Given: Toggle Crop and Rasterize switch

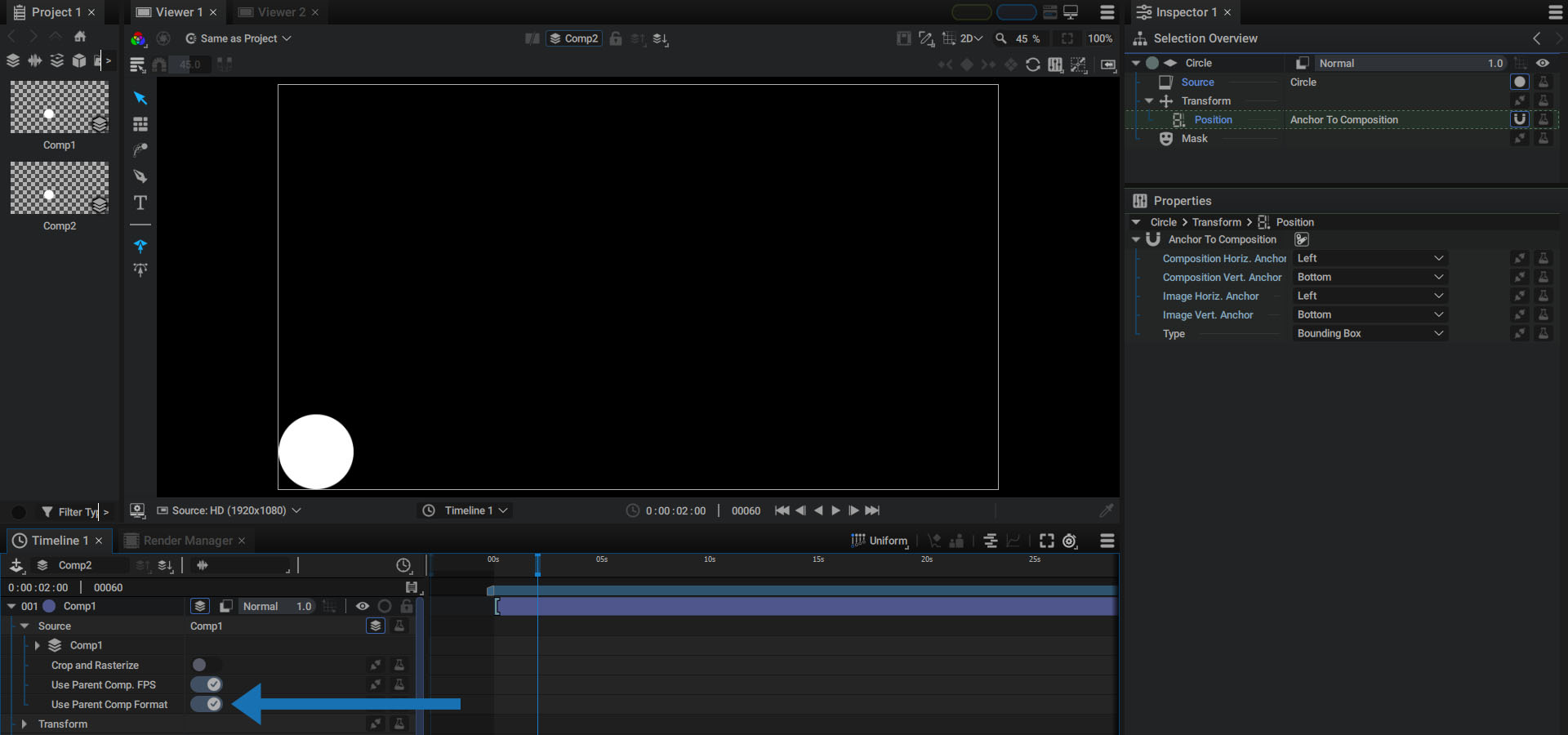Looking at the screenshot, I should click(x=207, y=665).
